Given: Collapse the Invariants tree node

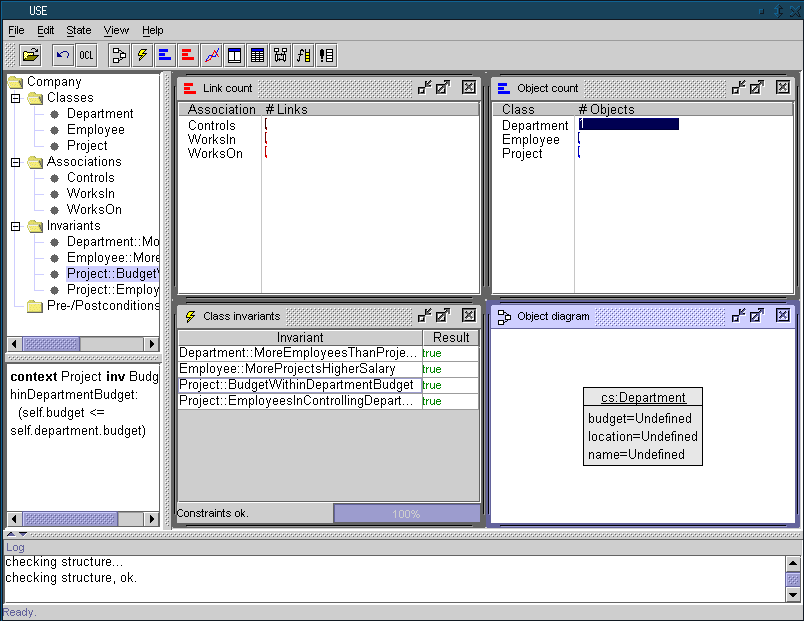Looking at the screenshot, I should (x=16, y=226).
